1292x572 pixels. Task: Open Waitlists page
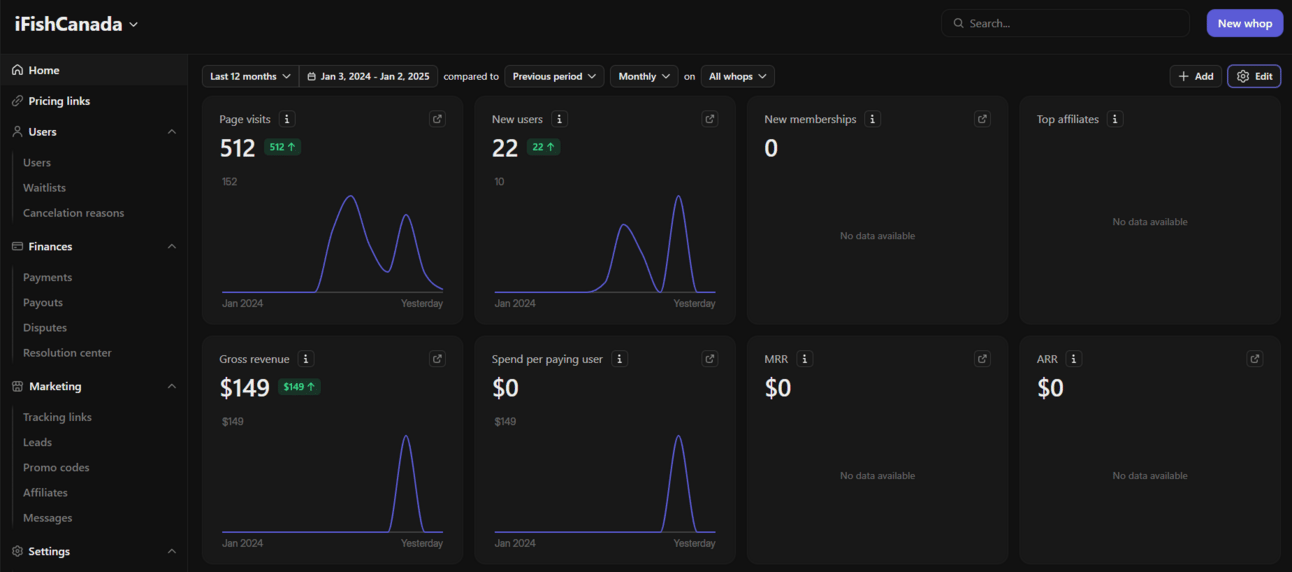(44, 187)
